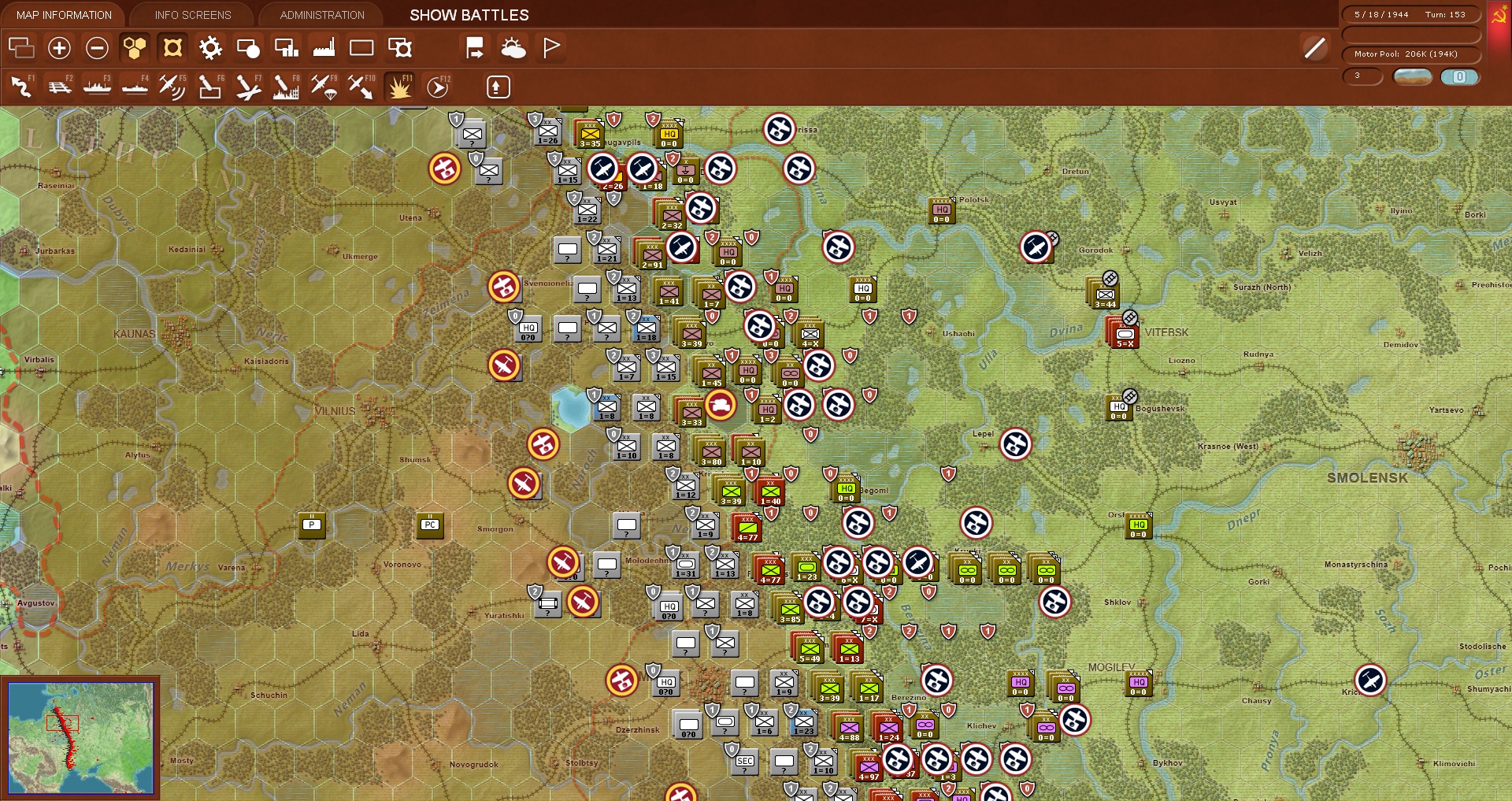
Task: Select the HQ counter near Polotsk
Action: [x=942, y=210]
